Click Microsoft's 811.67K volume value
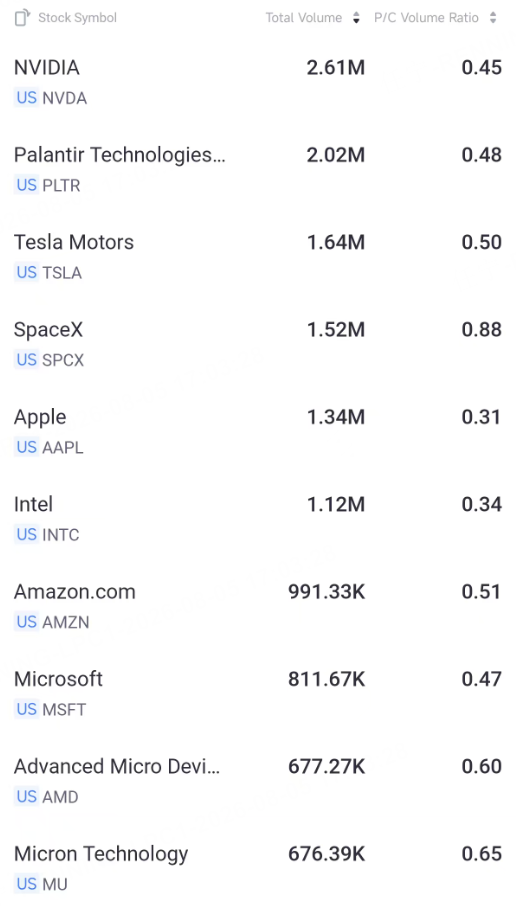The height and width of the screenshot is (906, 516). coord(326,679)
